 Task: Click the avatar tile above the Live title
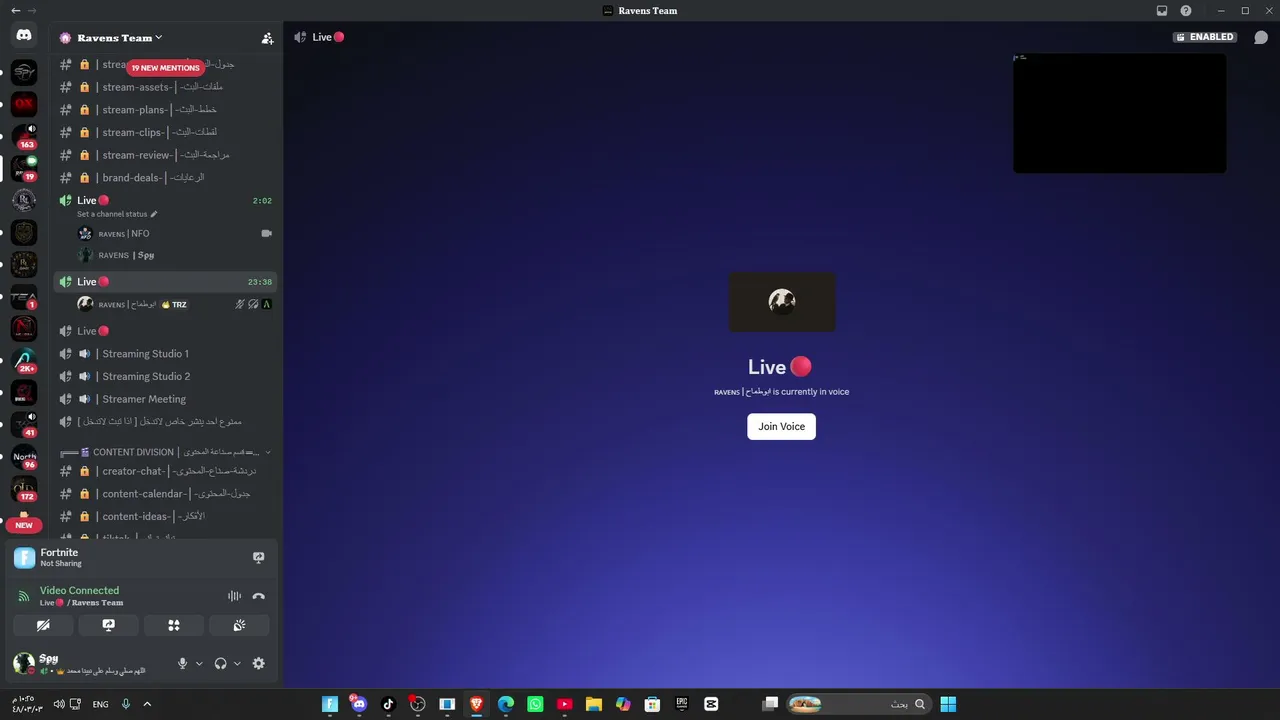782,302
